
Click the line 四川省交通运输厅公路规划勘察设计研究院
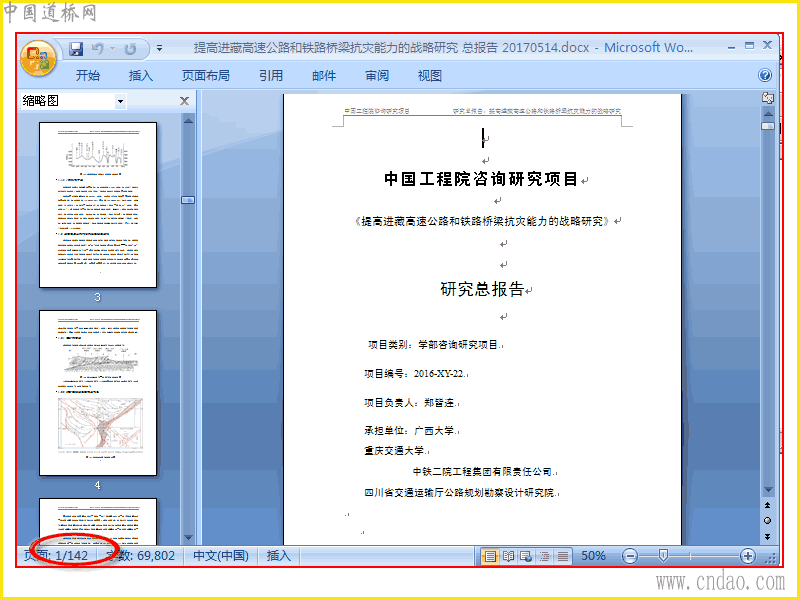[x=459, y=493]
